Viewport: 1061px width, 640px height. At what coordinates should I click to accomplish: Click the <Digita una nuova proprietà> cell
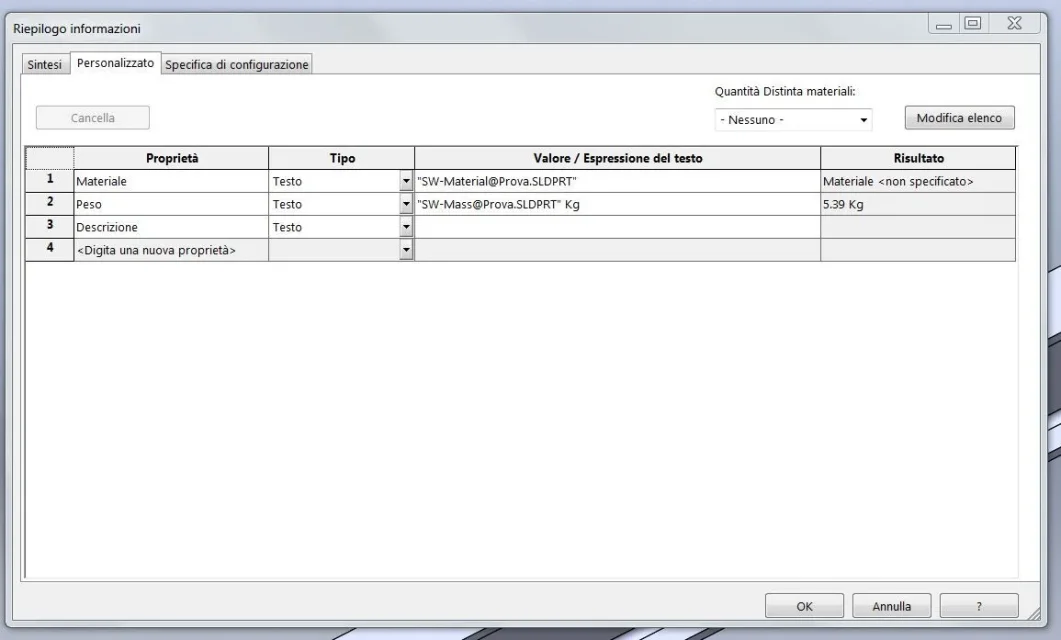171,250
